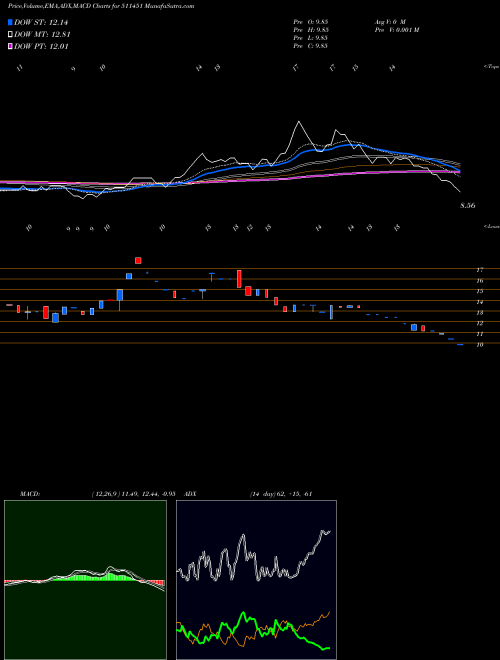Click the 8.56 last price label
Viewport: 500px width, 660px height.
pos(468,205)
